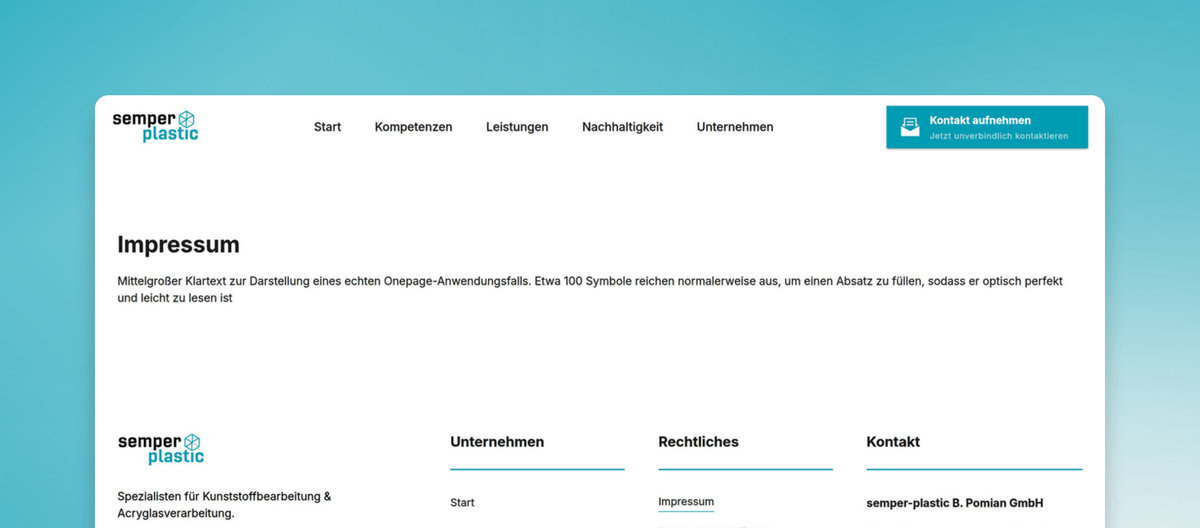Follow the Start link in footer
The height and width of the screenshot is (528, 1200).
click(462, 502)
